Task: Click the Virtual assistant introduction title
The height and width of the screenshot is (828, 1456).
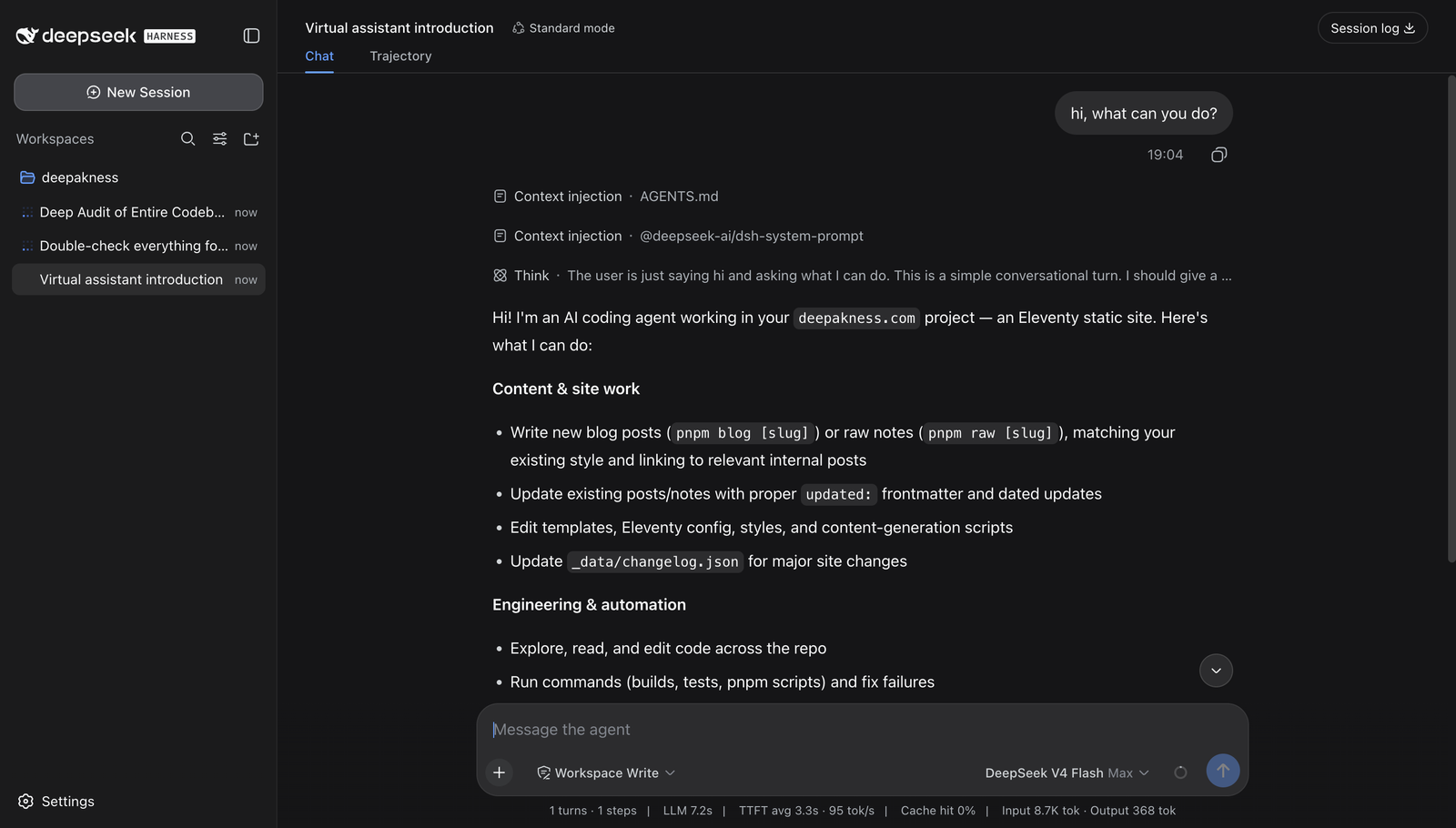Action: (x=399, y=28)
